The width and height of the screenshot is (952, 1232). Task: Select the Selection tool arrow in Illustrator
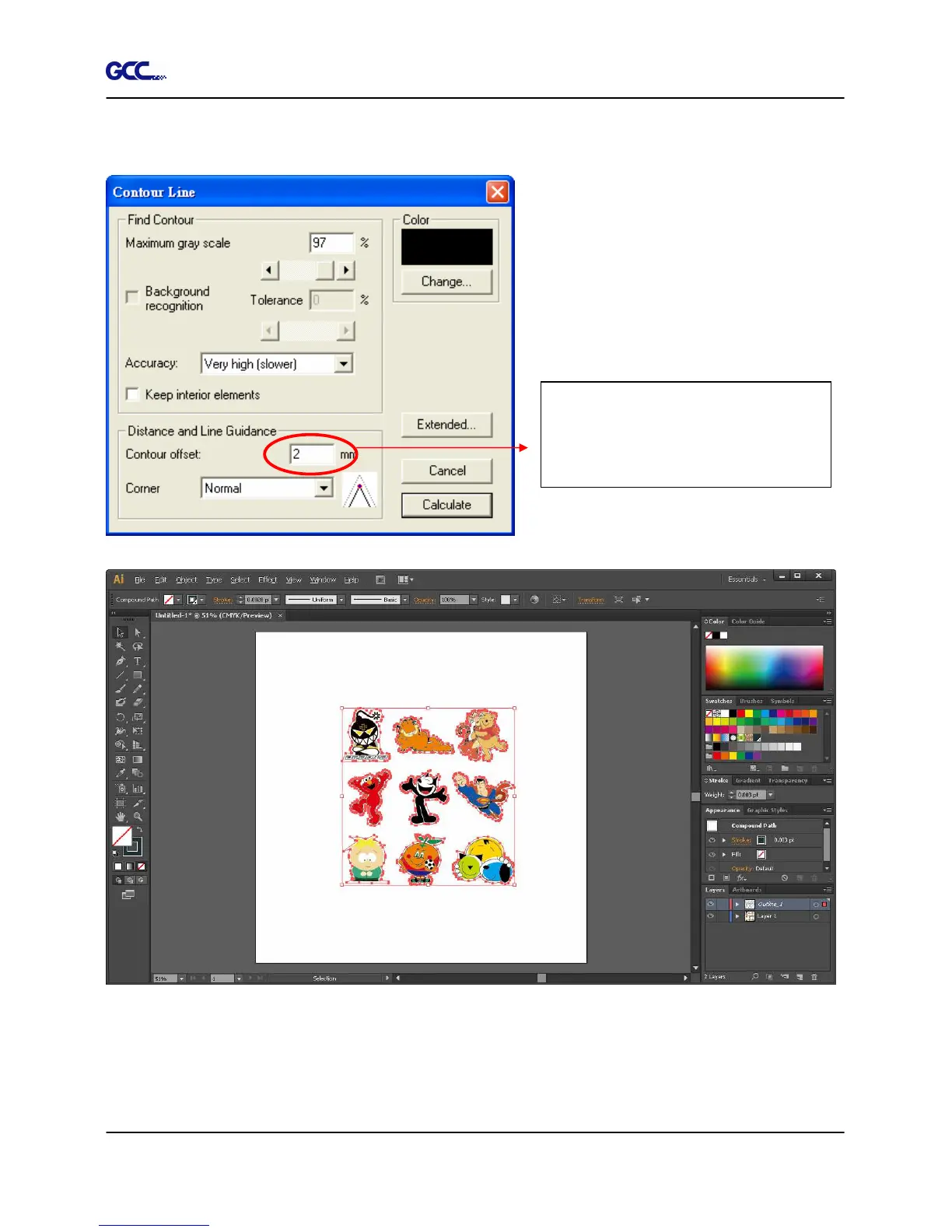coord(121,632)
